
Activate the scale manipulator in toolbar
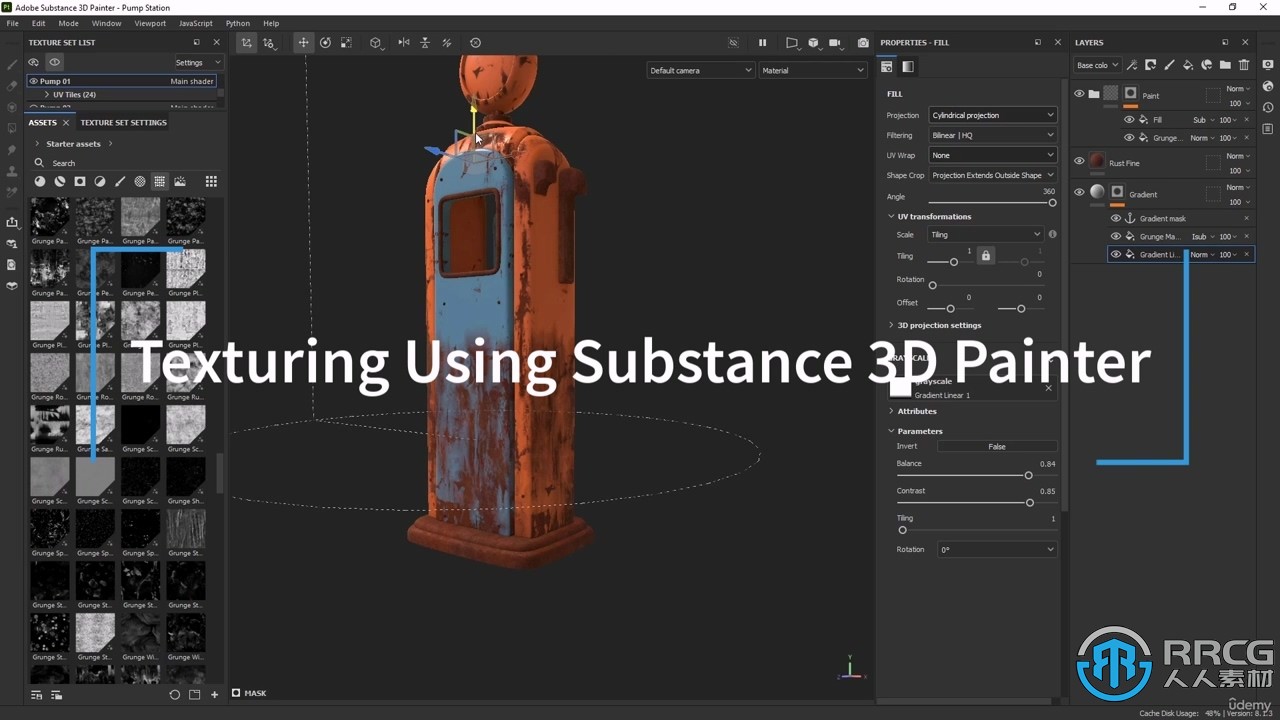[x=346, y=43]
